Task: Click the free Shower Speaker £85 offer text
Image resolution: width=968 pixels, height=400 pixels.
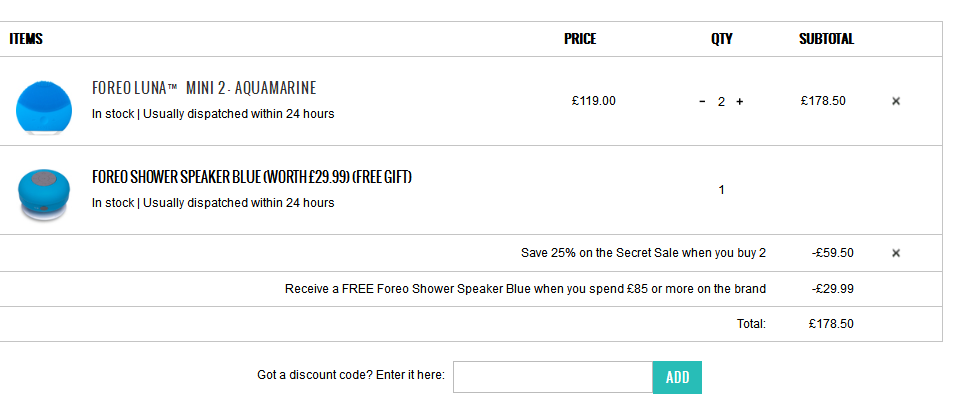Action: point(525,289)
